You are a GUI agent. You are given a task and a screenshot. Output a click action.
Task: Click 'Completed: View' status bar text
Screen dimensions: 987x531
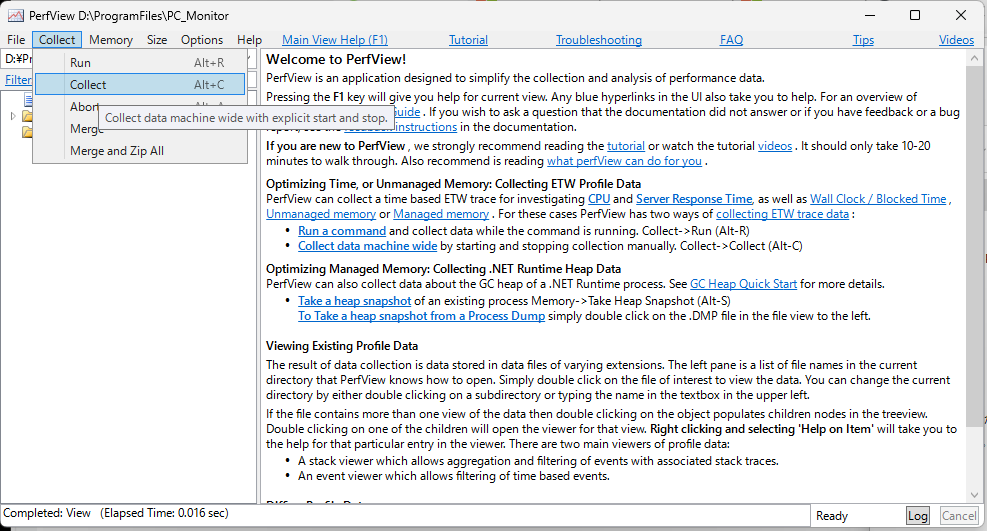[47, 513]
